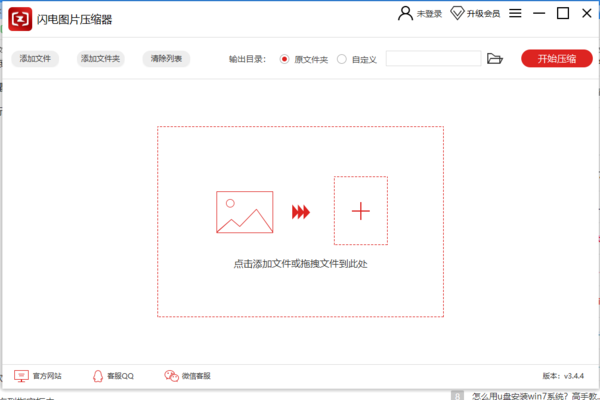Open the hamburger main menu

click(x=515, y=14)
